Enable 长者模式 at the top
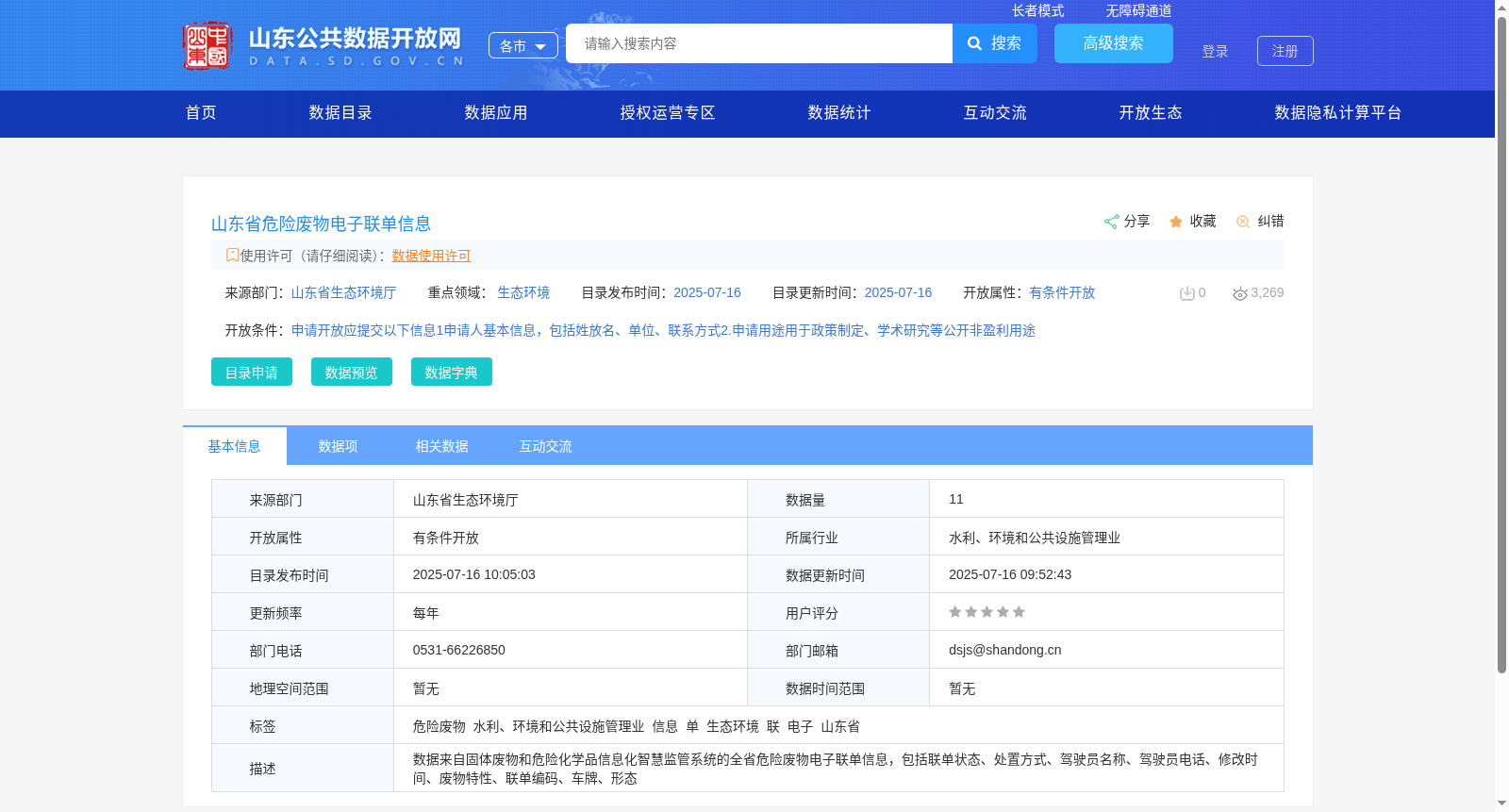Screen dimensions: 1509x812 click(1037, 10)
